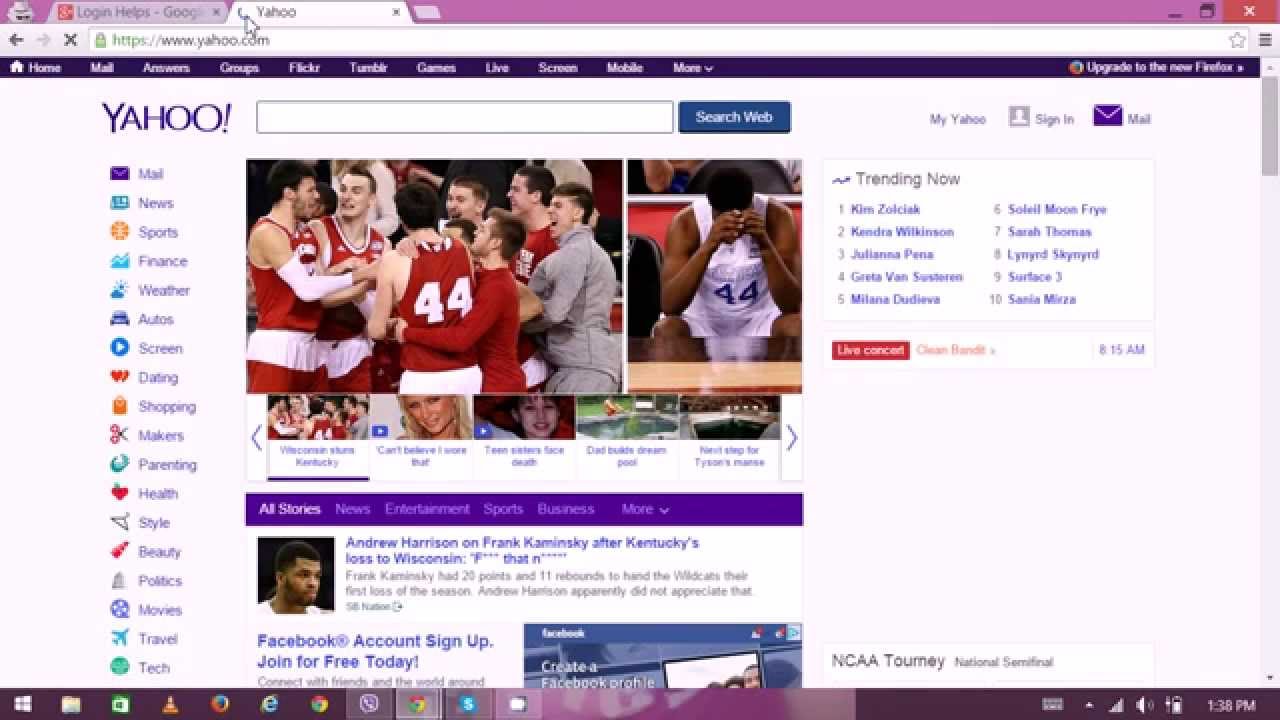Click the volume icon in system tray
Viewport: 1280px width, 720px height.
[1145, 705]
